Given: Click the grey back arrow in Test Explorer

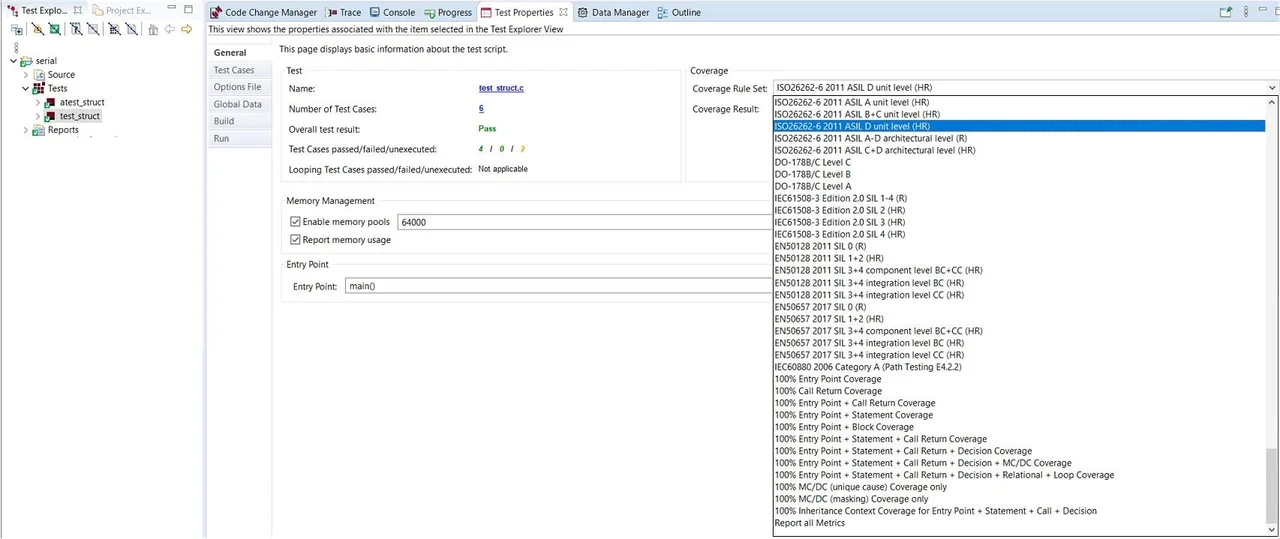Looking at the screenshot, I should coord(170,29).
